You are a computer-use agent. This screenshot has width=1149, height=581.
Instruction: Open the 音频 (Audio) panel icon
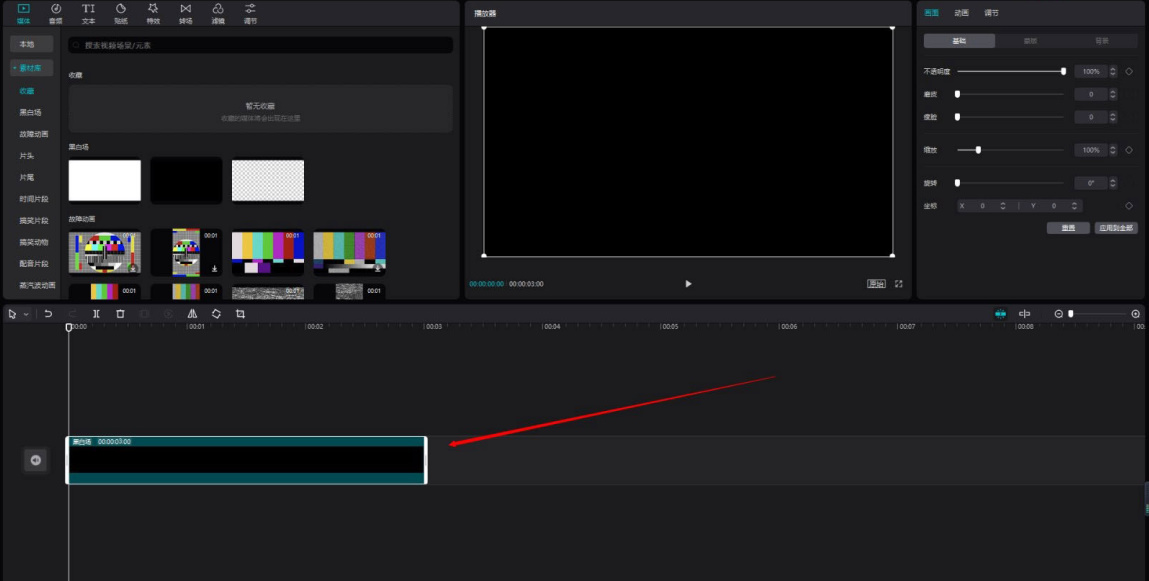point(56,12)
